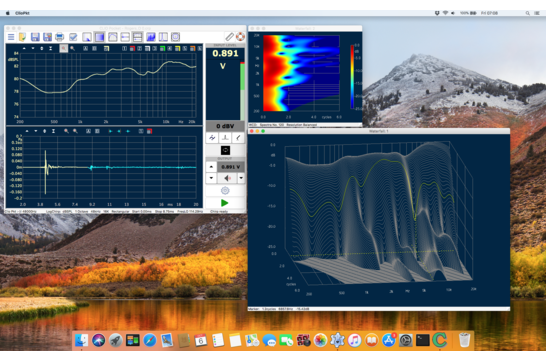Toggle overlay 4 on upper graph
546x360 pixels.
click(170, 48)
